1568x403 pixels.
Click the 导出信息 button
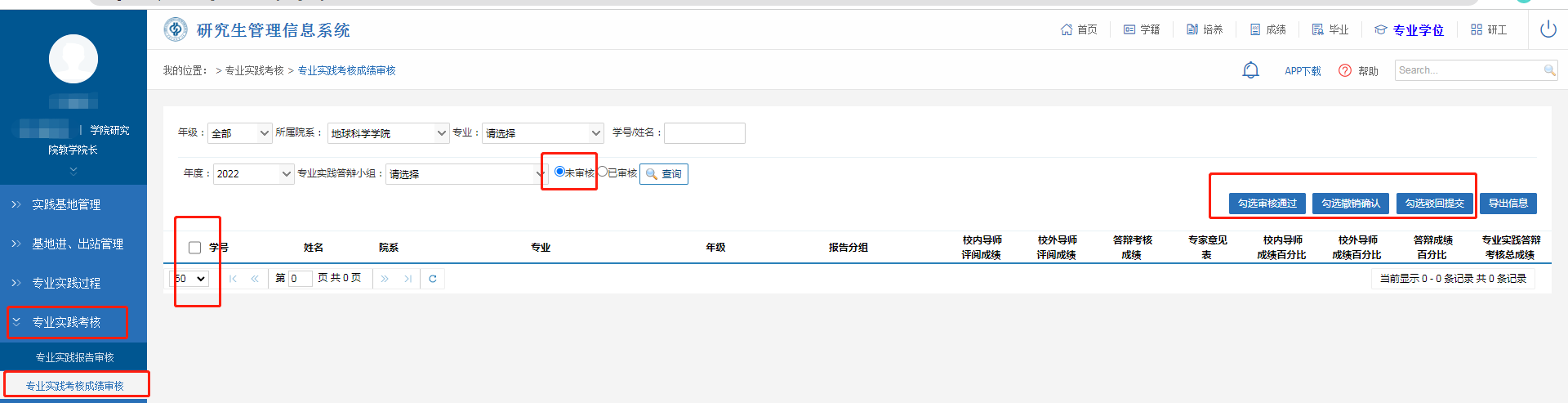1508,204
